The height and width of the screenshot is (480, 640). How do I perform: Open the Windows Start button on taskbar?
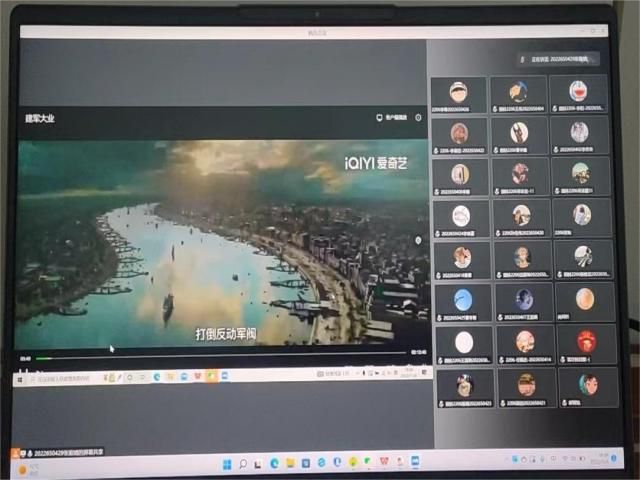click(x=227, y=463)
